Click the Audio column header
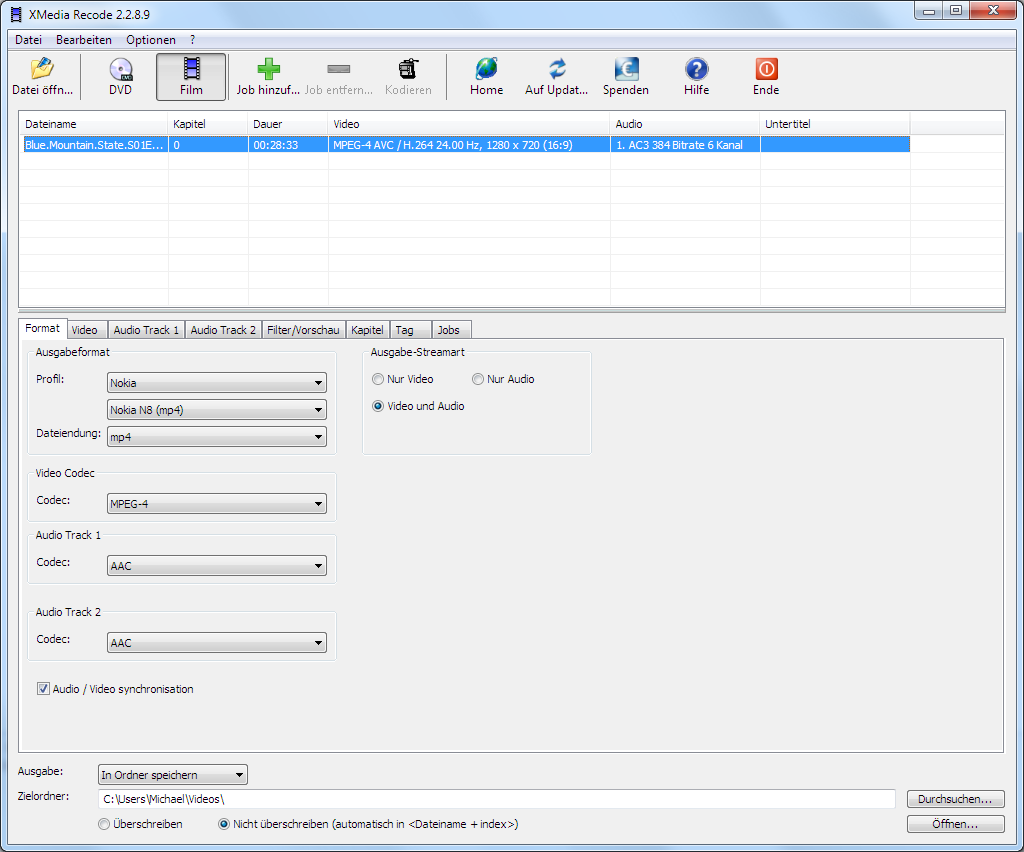1024x852 pixels. pos(685,124)
